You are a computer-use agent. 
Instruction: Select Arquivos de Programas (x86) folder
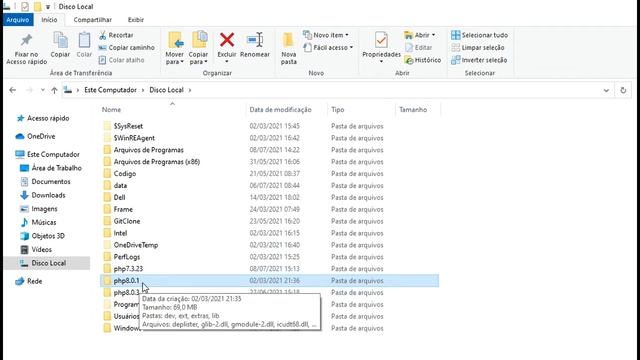pyautogui.click(x=157, y=162)
